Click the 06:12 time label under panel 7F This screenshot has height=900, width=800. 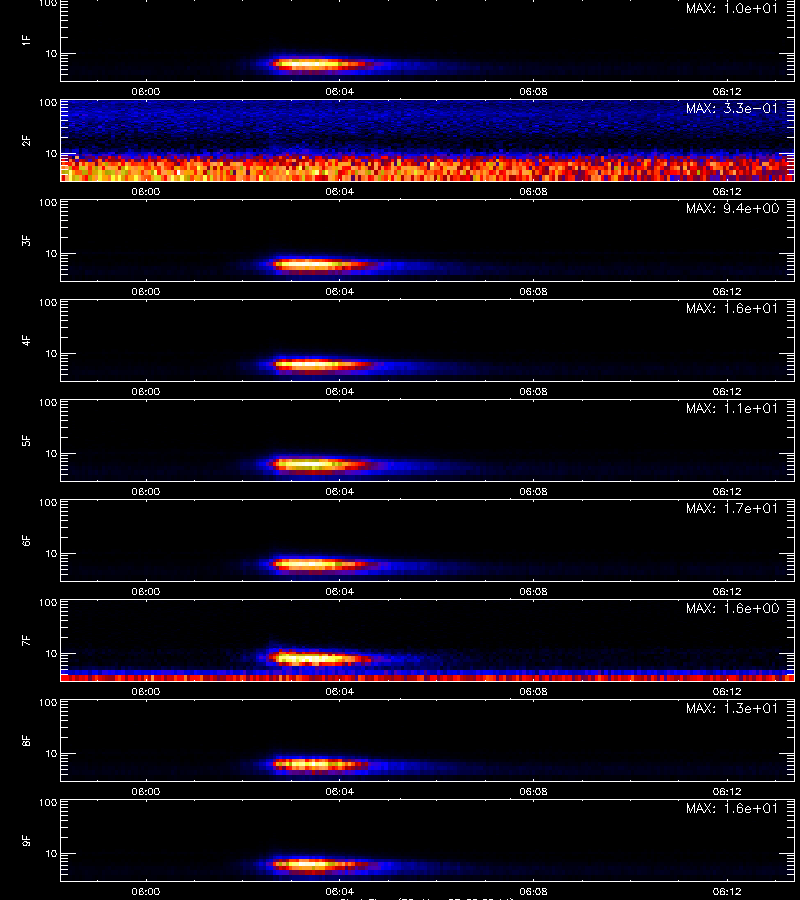[x=727, y=692]
